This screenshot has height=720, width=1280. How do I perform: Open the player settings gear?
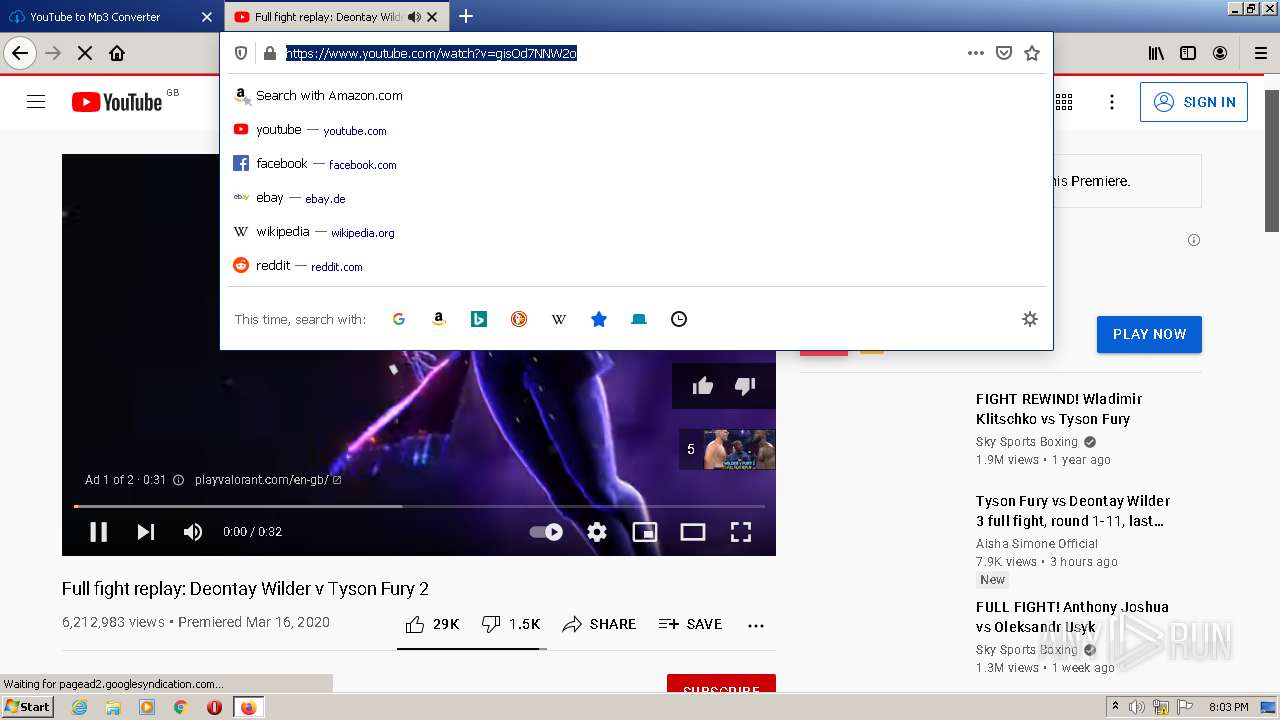[x=597, y=532]
